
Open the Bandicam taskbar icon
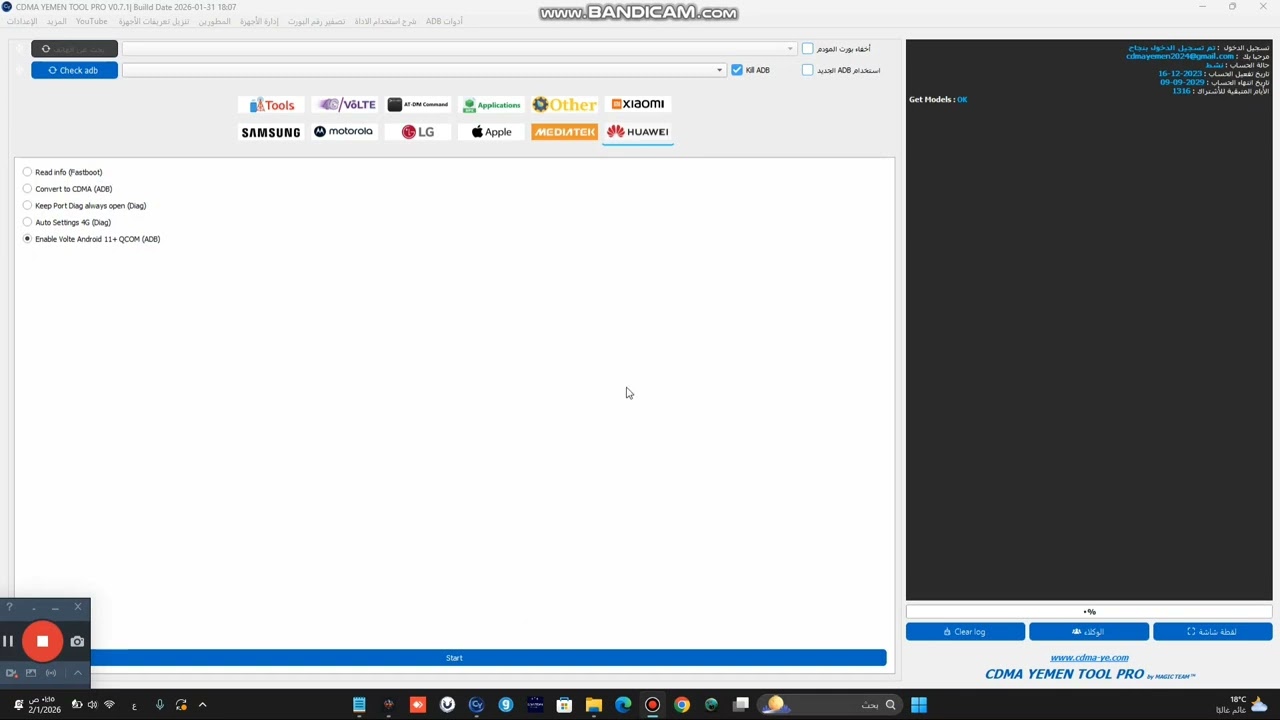(x=652, y=705)
